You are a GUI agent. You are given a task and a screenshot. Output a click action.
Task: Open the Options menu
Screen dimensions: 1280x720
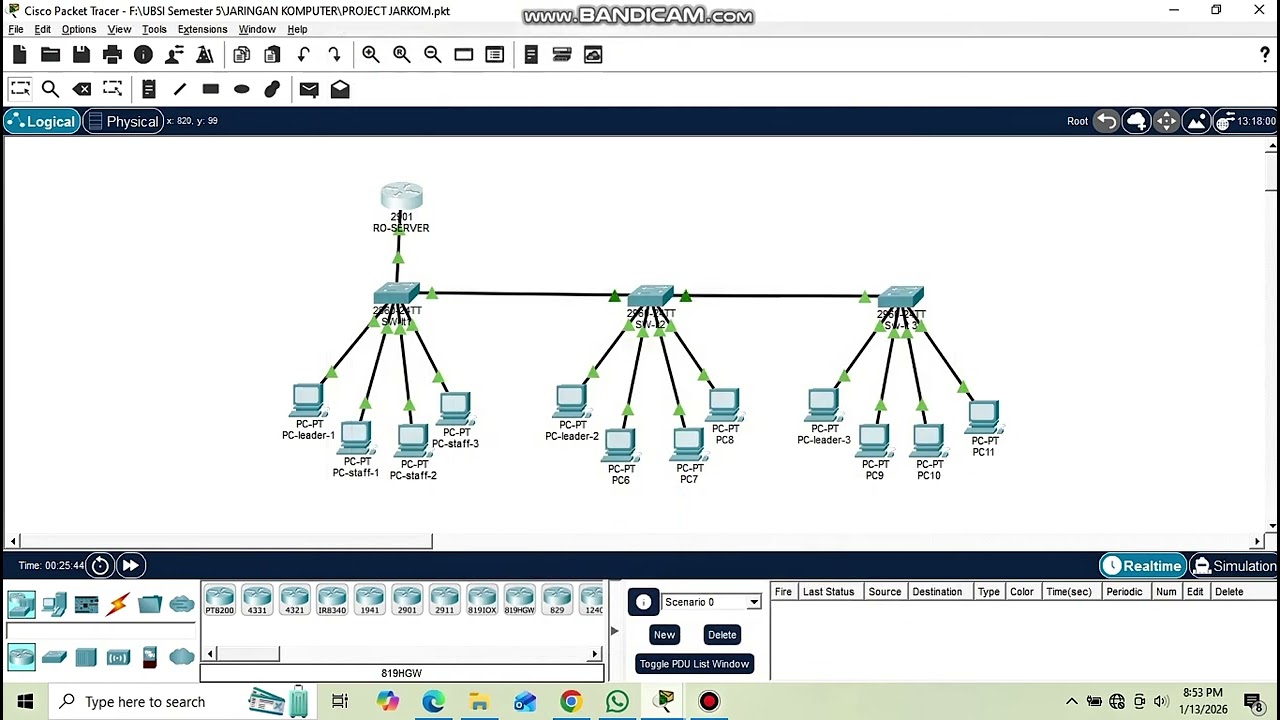[79, 29]
